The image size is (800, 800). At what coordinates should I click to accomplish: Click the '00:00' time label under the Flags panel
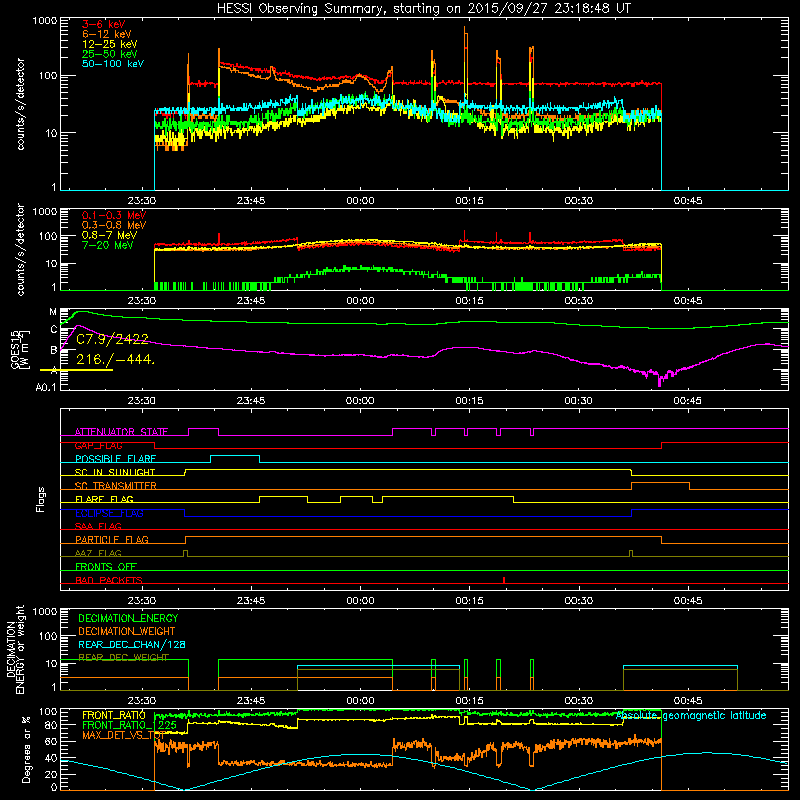[x=360, y=601]
